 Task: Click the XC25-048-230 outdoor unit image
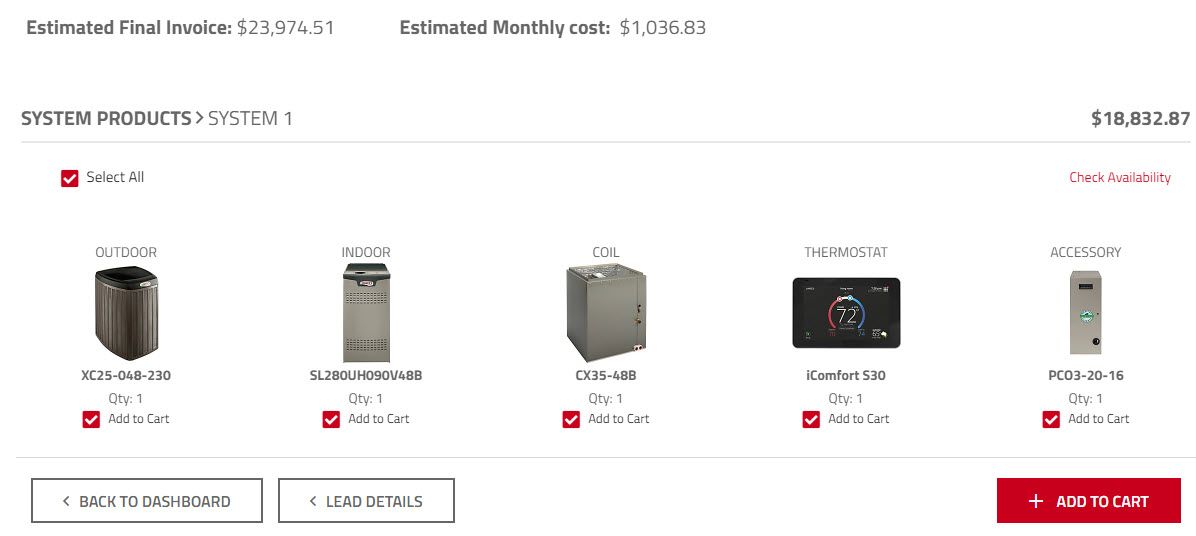[x=127, y=313]
